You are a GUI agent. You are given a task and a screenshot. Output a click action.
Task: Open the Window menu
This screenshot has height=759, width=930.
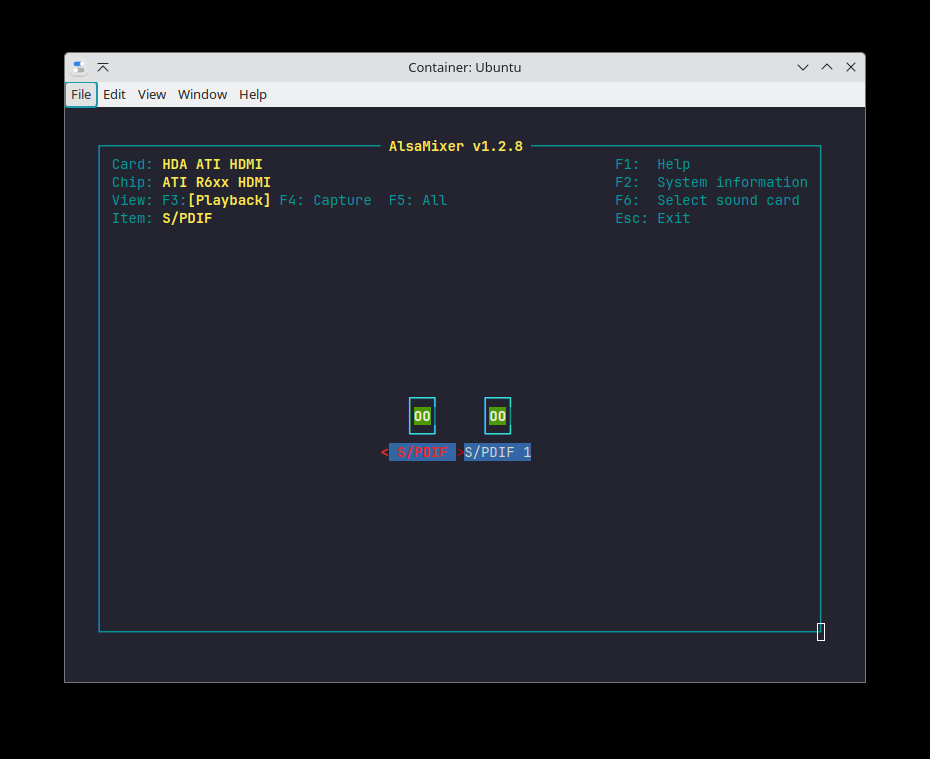pos(202,95)
